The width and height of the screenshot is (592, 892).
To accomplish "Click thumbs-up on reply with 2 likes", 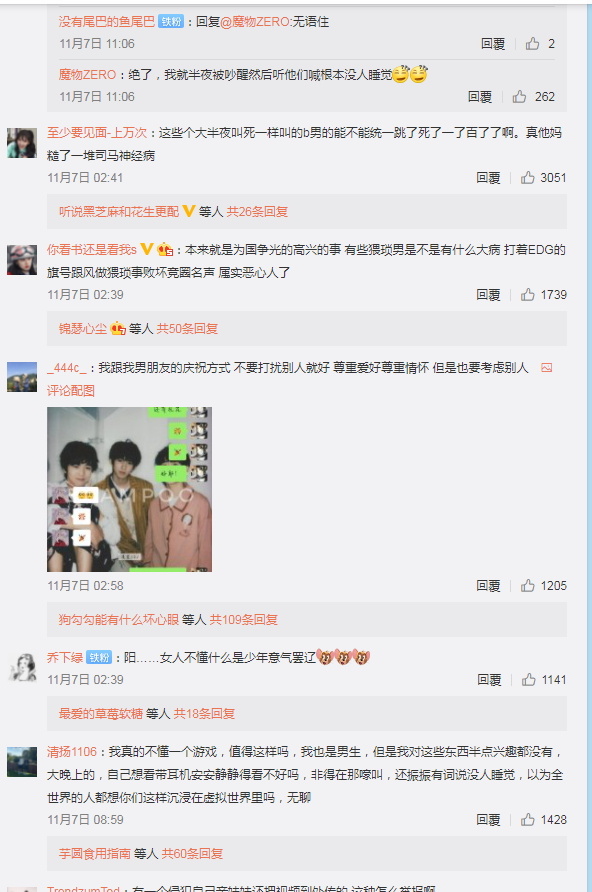I will (532, 44).
